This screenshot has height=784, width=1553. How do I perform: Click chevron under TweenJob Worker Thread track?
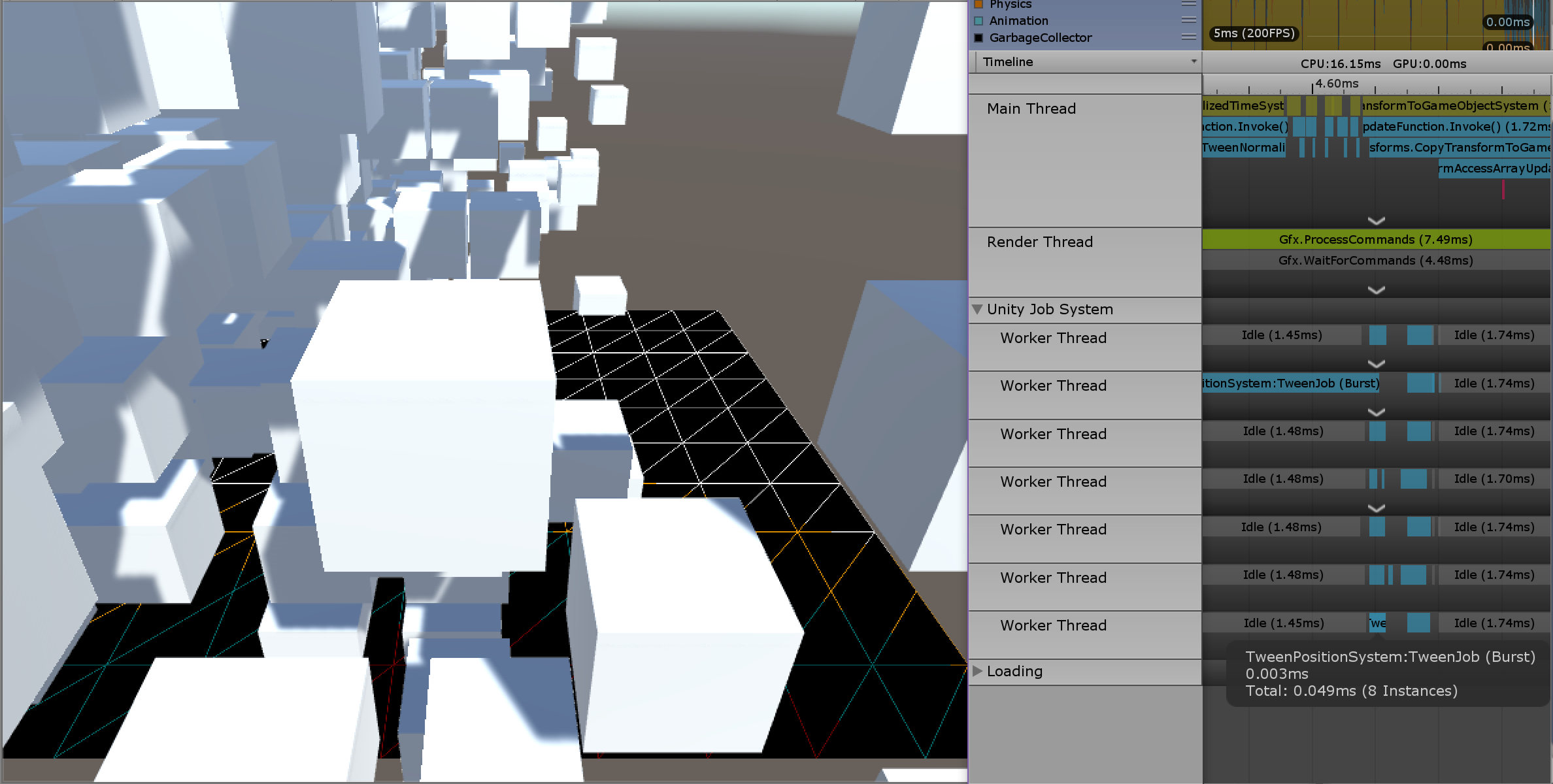(x=1376, y=412)
